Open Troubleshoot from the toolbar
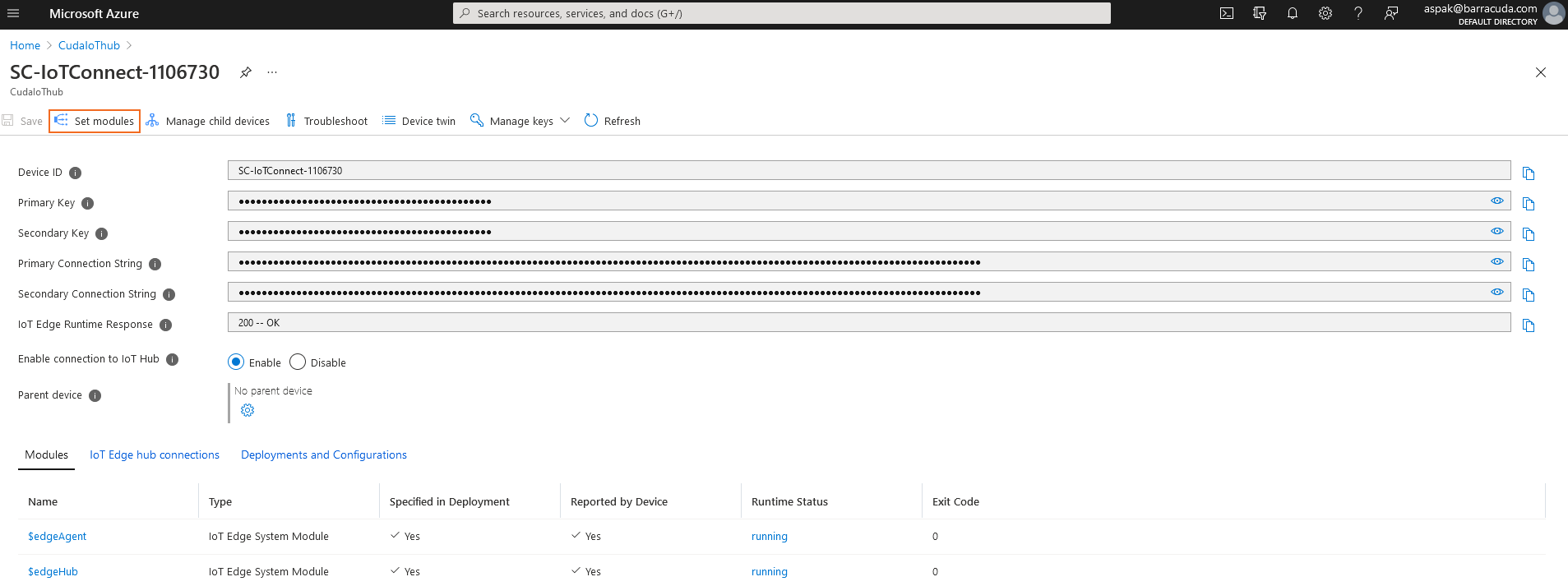This screenshot has height=586, width=1568. pos(326,121)
